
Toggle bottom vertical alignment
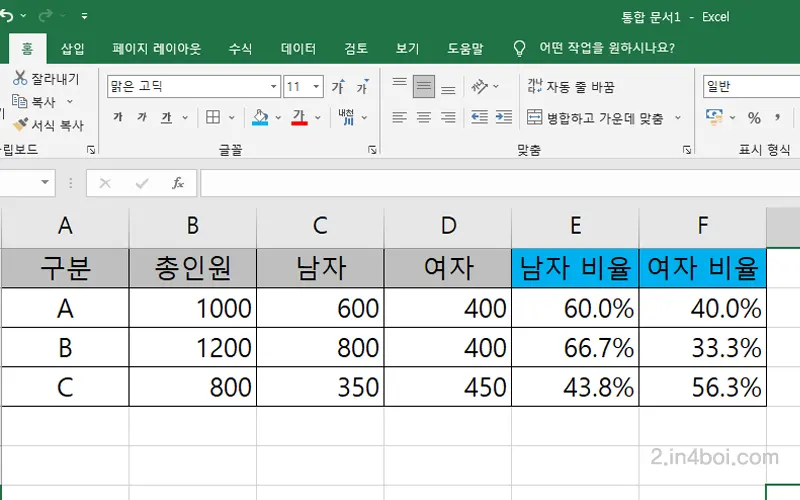[448, 88]
